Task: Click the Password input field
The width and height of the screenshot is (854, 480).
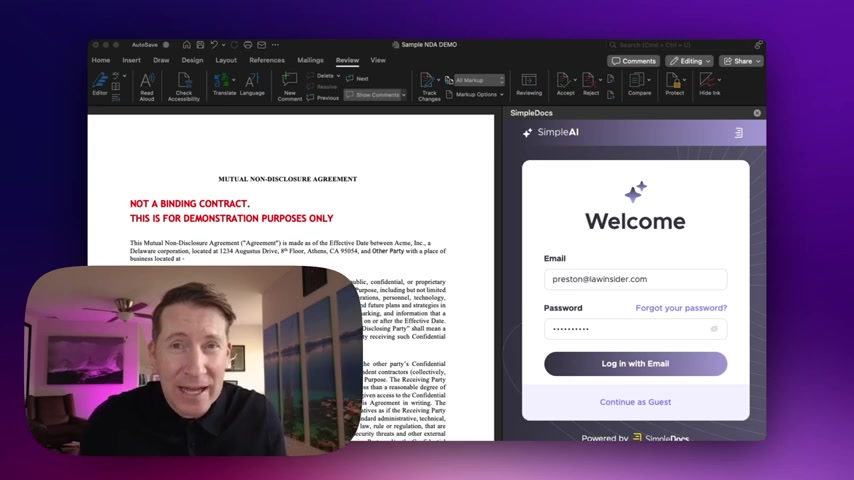Action: 635,329
